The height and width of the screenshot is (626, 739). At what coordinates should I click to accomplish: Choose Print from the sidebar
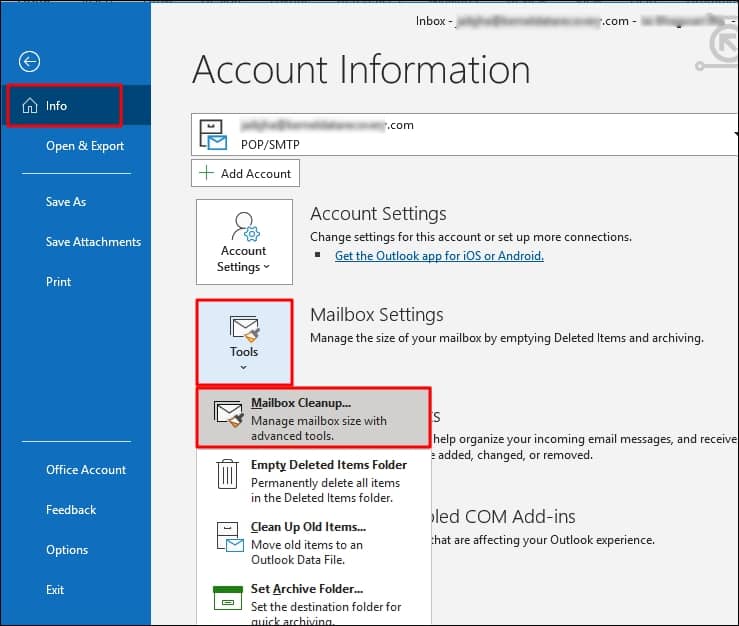[58, 282]
